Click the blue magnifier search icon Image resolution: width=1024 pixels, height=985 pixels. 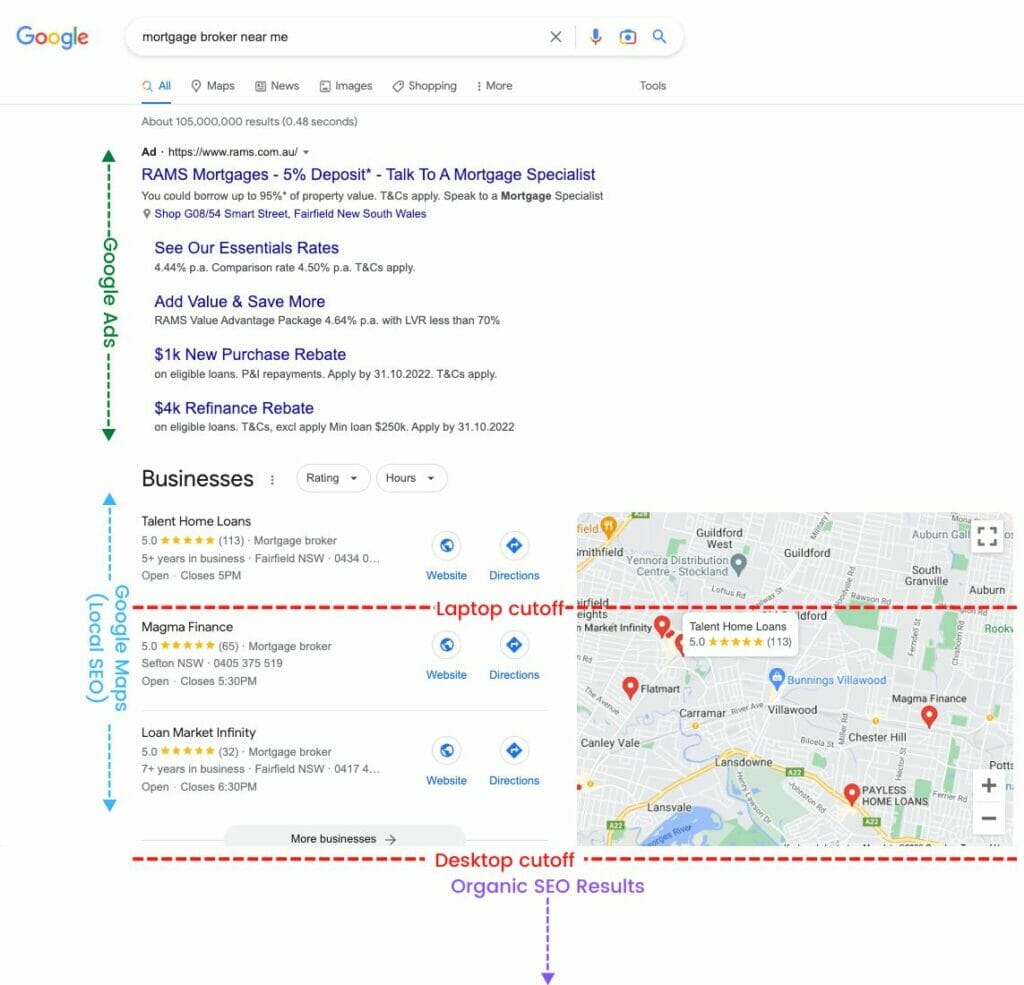pyautogui.click(x=660, y=37)
